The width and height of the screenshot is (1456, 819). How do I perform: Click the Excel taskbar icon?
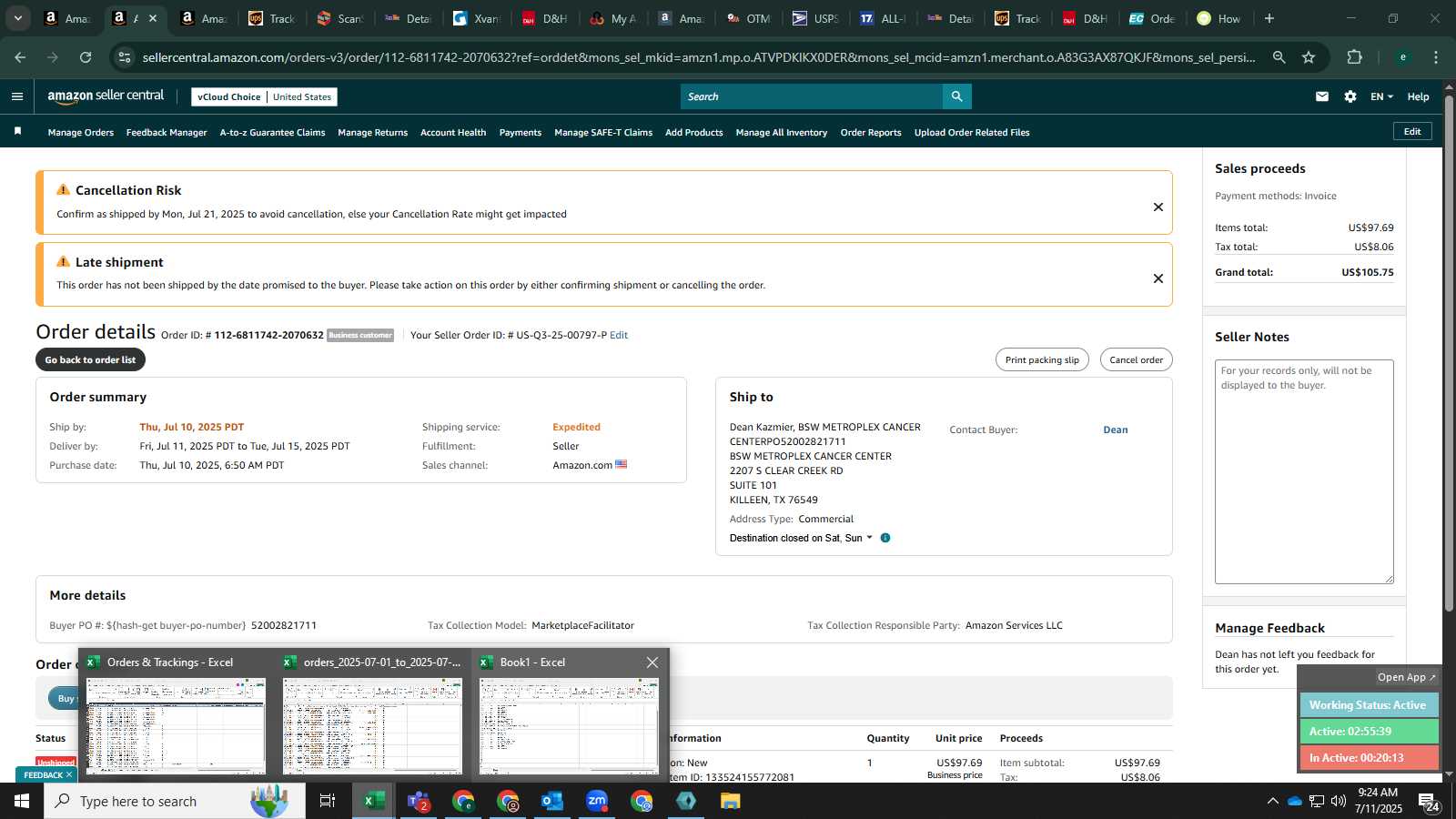coord(373,801)
